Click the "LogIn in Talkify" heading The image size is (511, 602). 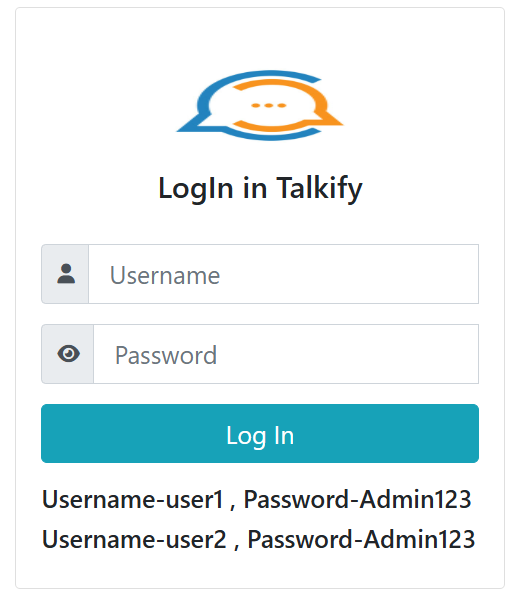tap(260, 188)
